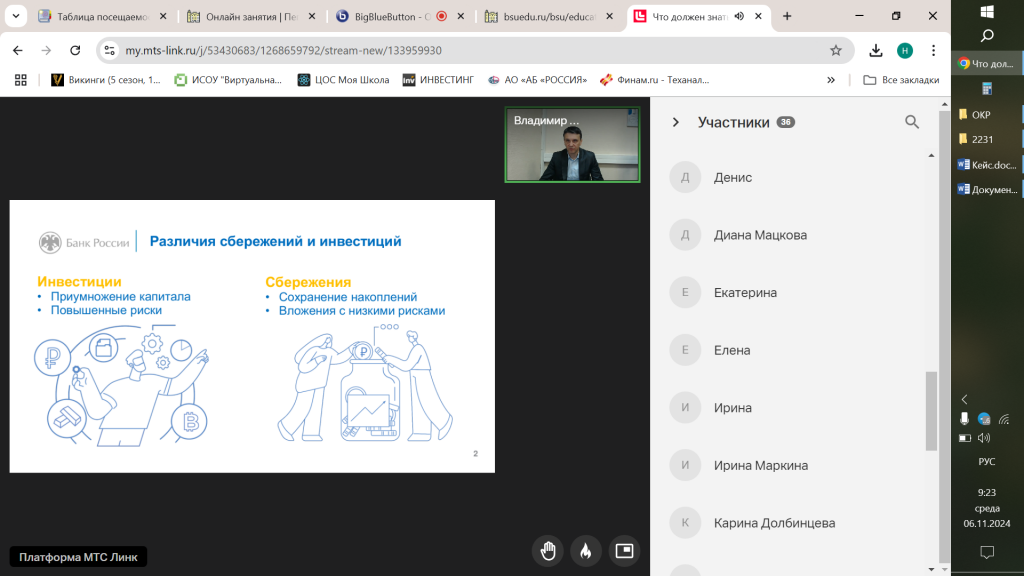The image size is (1024, 576).
Task: Select participant Диана Мацкова
Action: tap(760, 235)
